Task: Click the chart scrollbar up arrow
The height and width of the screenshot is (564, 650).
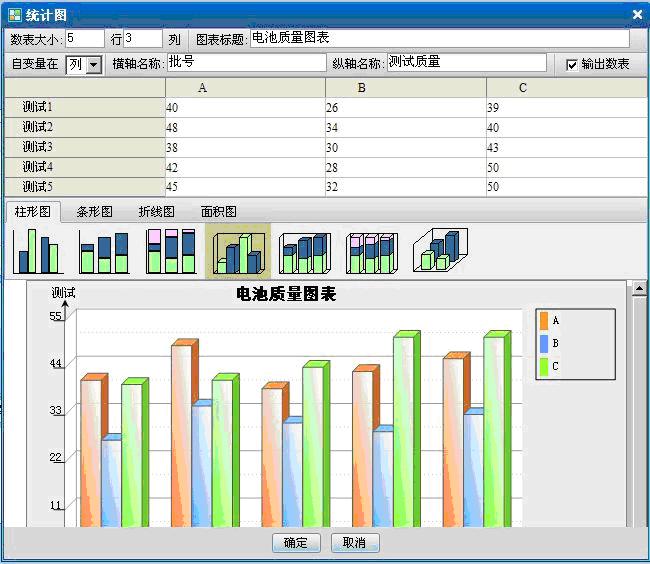Action: (639, 288)
